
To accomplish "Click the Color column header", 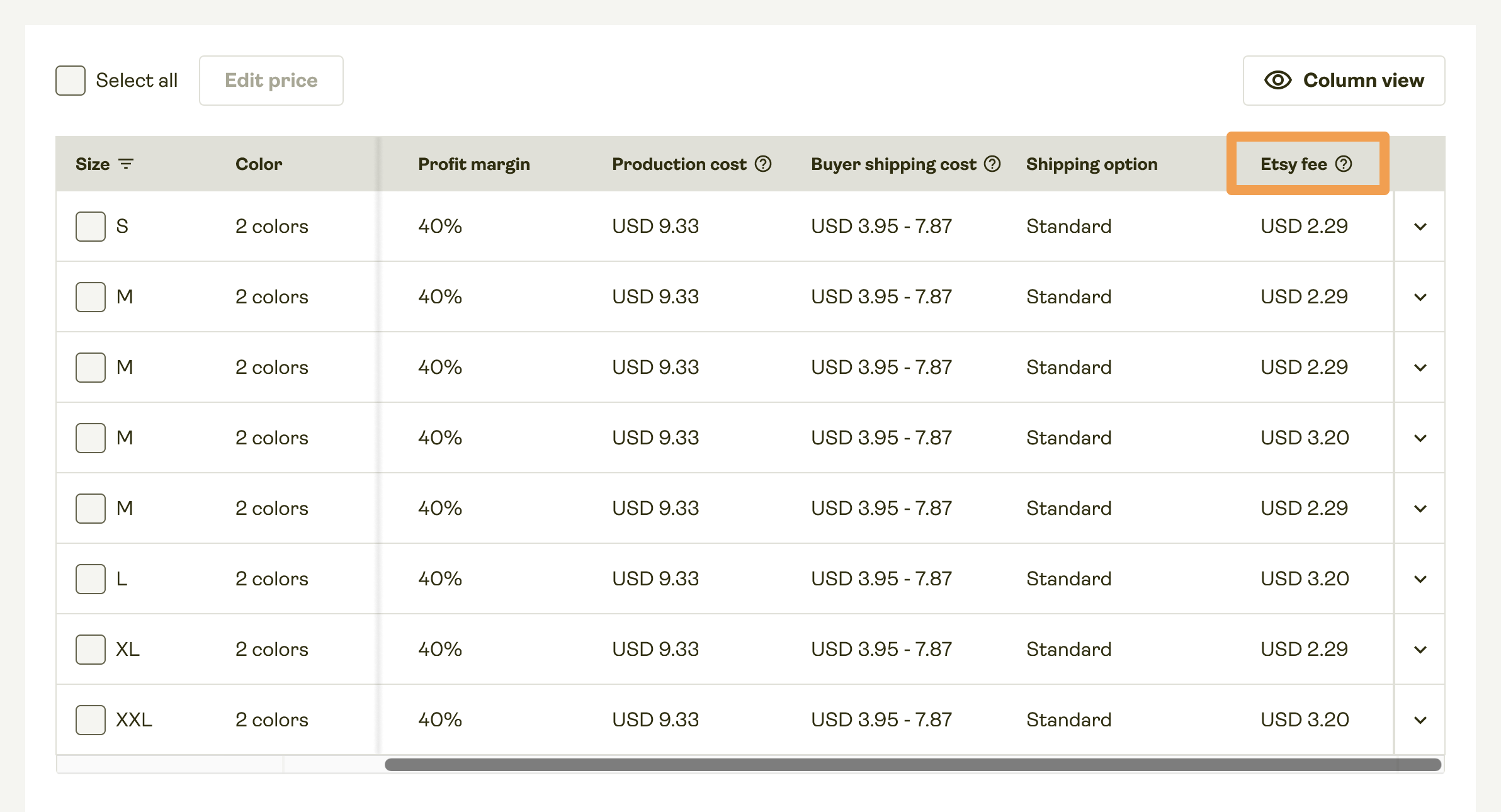I will click(x=258, y=164).
